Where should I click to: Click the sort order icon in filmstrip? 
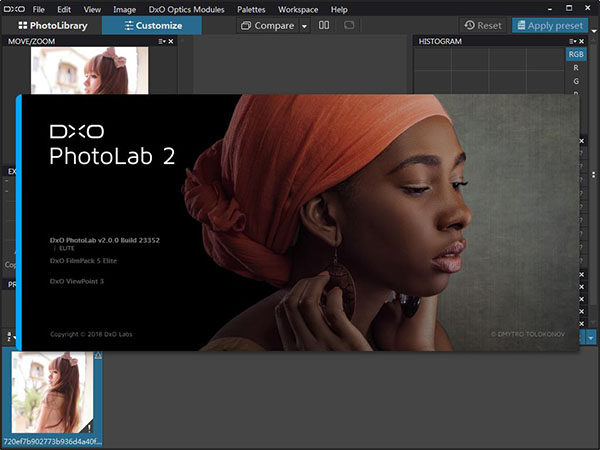10,337
